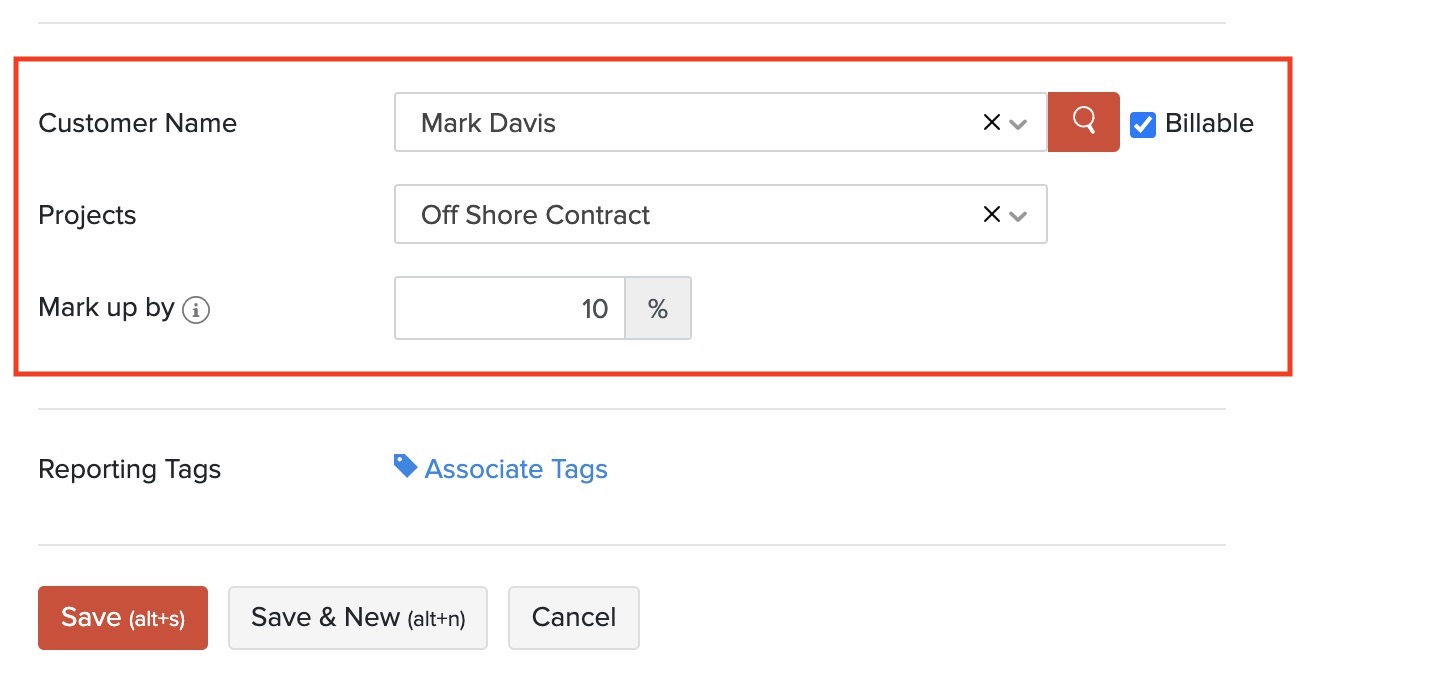Click the Projects field label

[87, 215]
